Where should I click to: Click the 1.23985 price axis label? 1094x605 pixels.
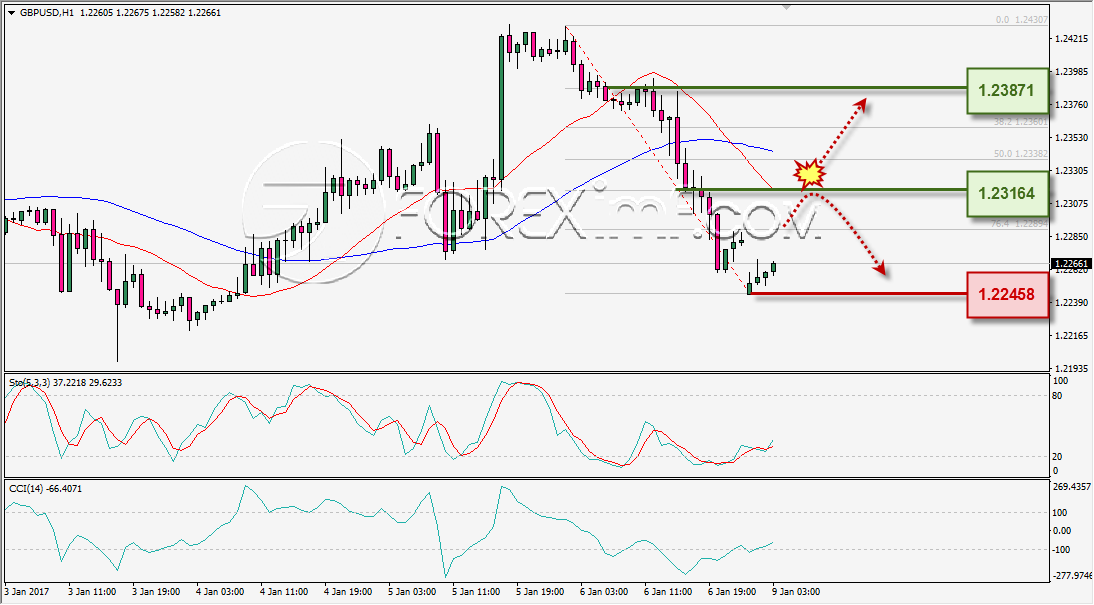1073,72
